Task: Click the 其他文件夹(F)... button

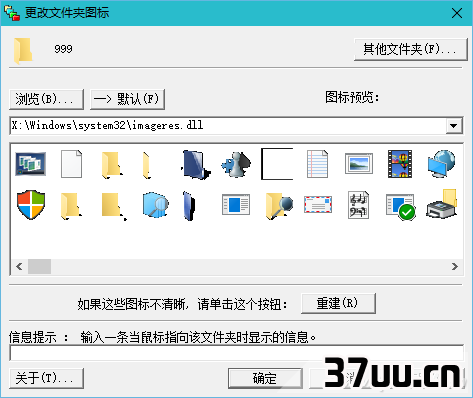Action: click(x=410, y=49)
